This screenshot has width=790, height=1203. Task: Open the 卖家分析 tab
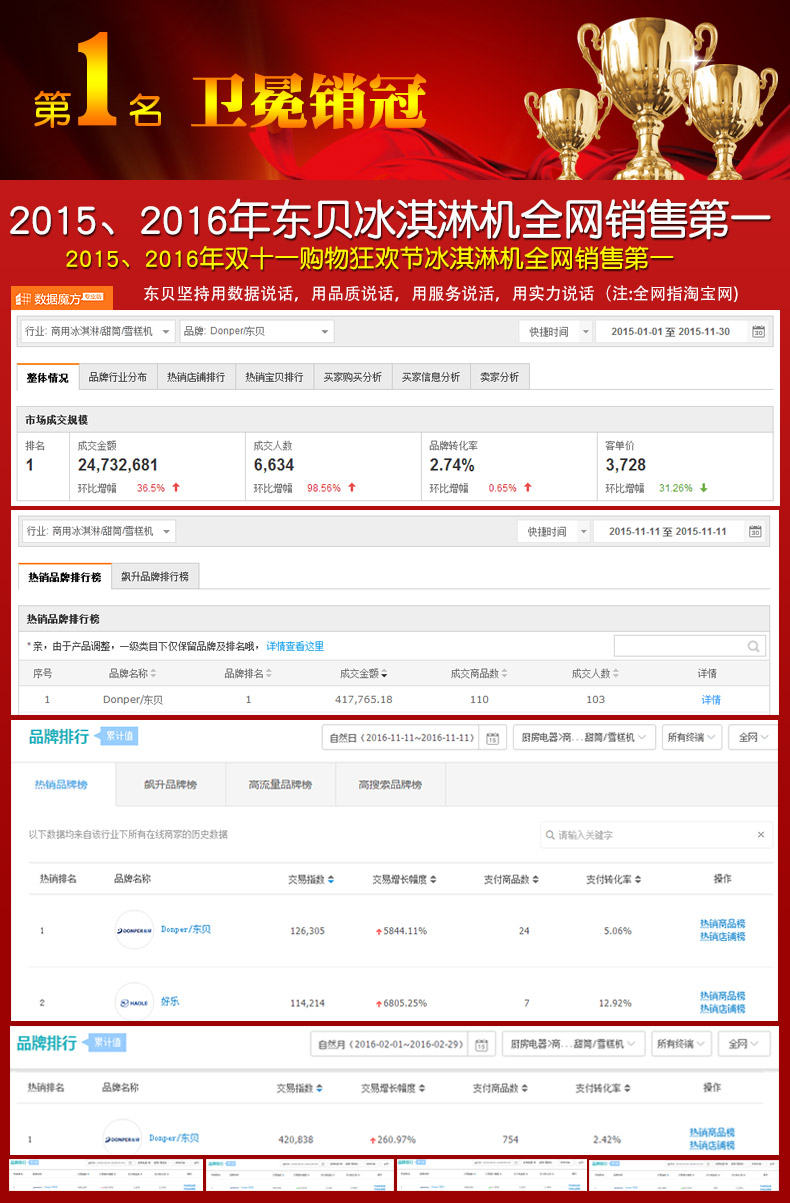click(499, 377)
